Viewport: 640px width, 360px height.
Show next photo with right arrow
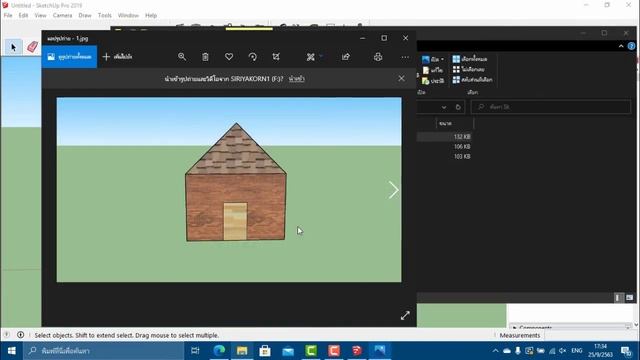(x=393, y=190)
